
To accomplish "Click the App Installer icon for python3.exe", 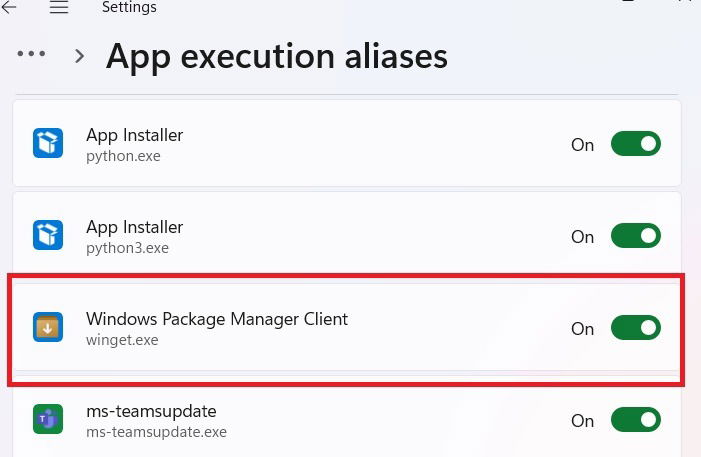I will pyautogui.click(x=47, y=236).
